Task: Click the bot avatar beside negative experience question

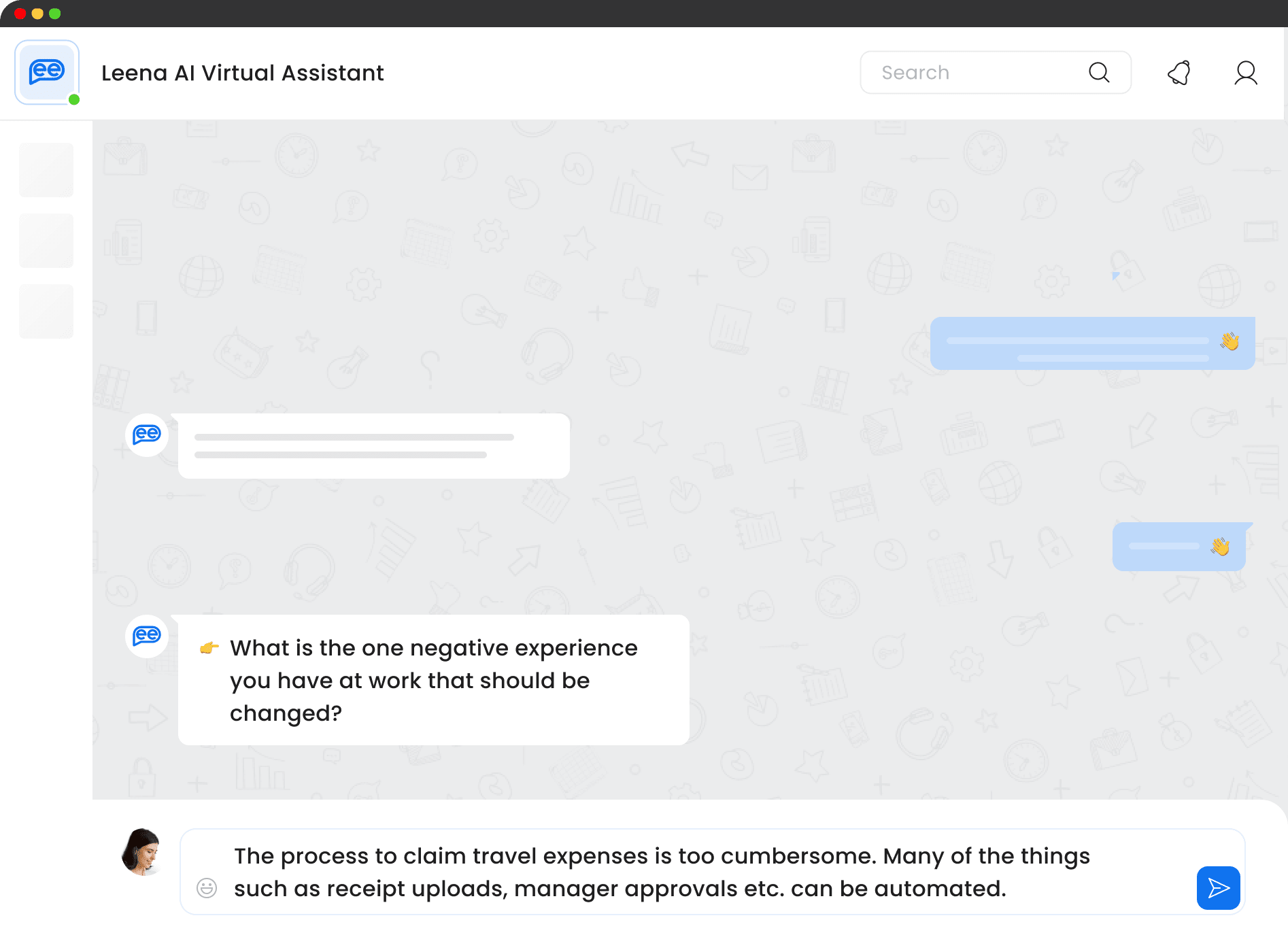Action: pos(147,636)
